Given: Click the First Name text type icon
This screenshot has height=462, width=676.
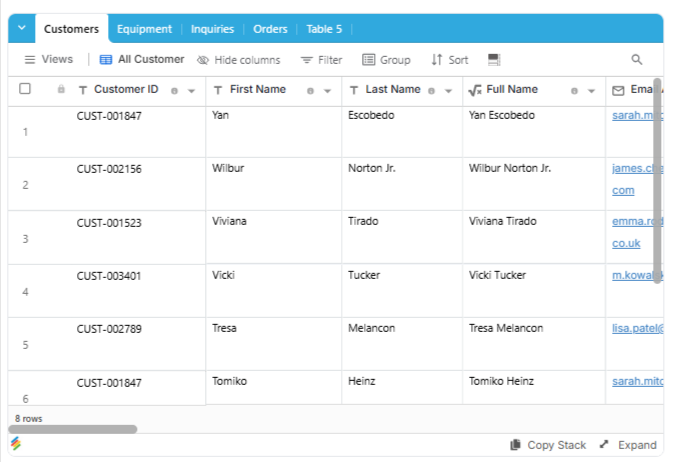Looking at the screenshot, I should (218, 90).
